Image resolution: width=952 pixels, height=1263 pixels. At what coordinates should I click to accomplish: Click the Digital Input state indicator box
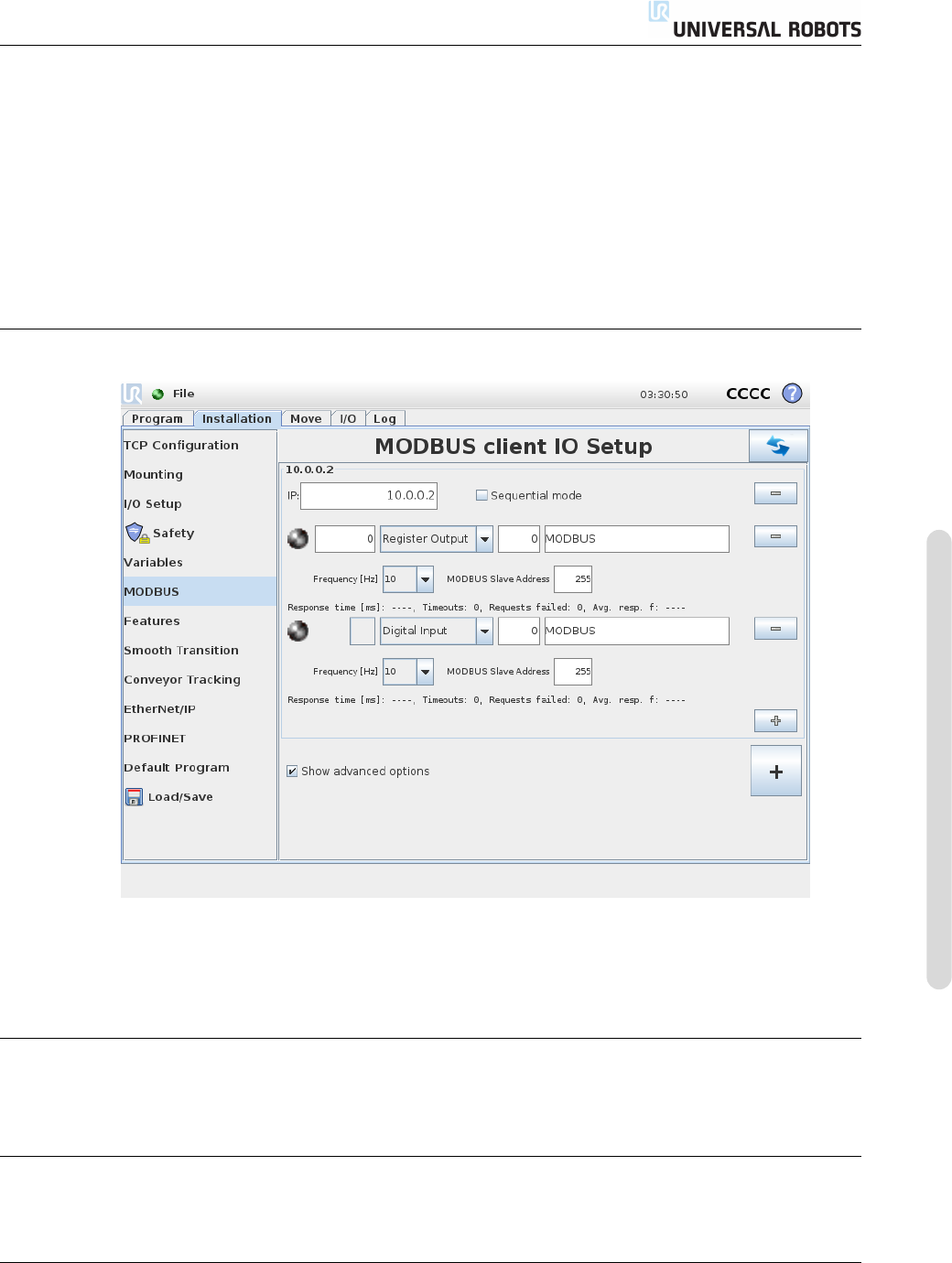coord(362,631)
